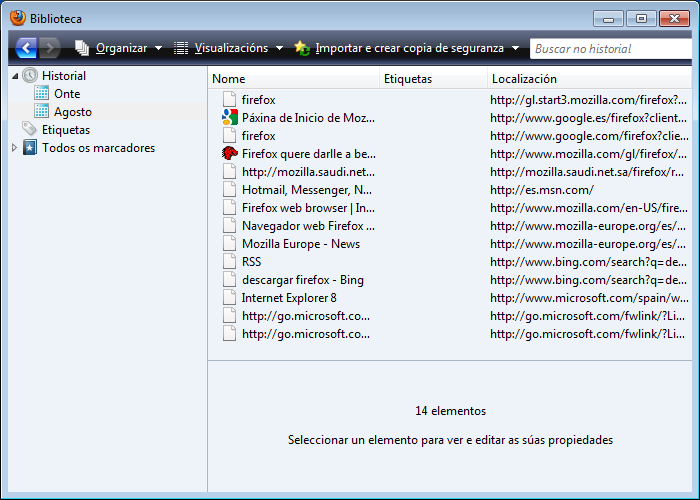Click the Visualizacións list icon
Screen dimensions: 700x500
point(181,48)
